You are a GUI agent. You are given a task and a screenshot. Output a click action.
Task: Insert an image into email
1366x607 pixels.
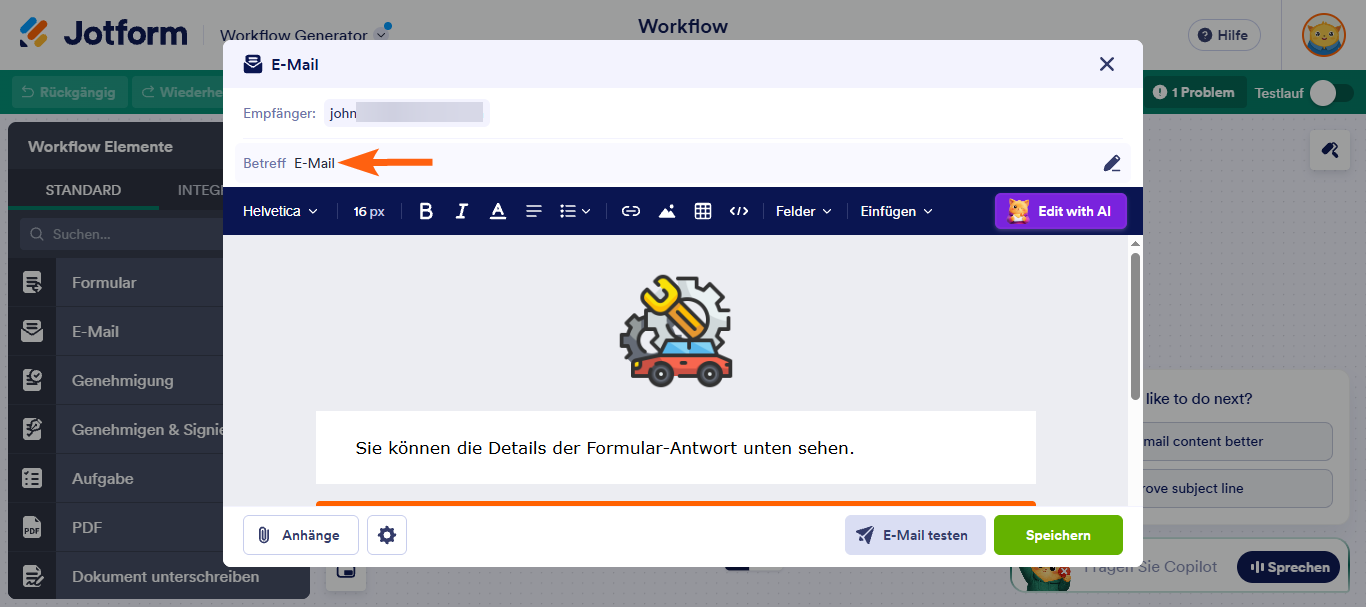(667, 211)
